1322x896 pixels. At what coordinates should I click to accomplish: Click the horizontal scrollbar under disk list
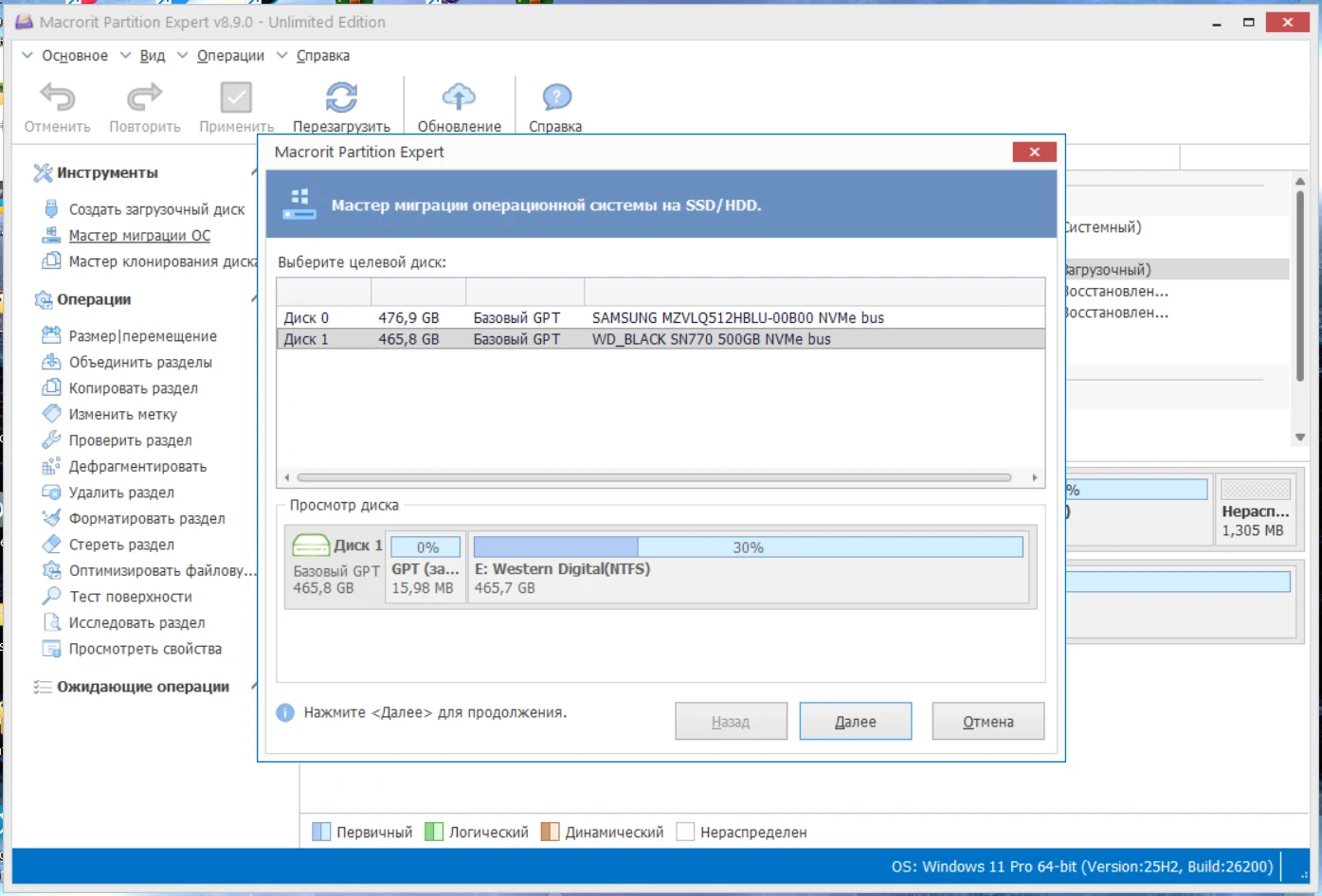[x=654, y=477]
